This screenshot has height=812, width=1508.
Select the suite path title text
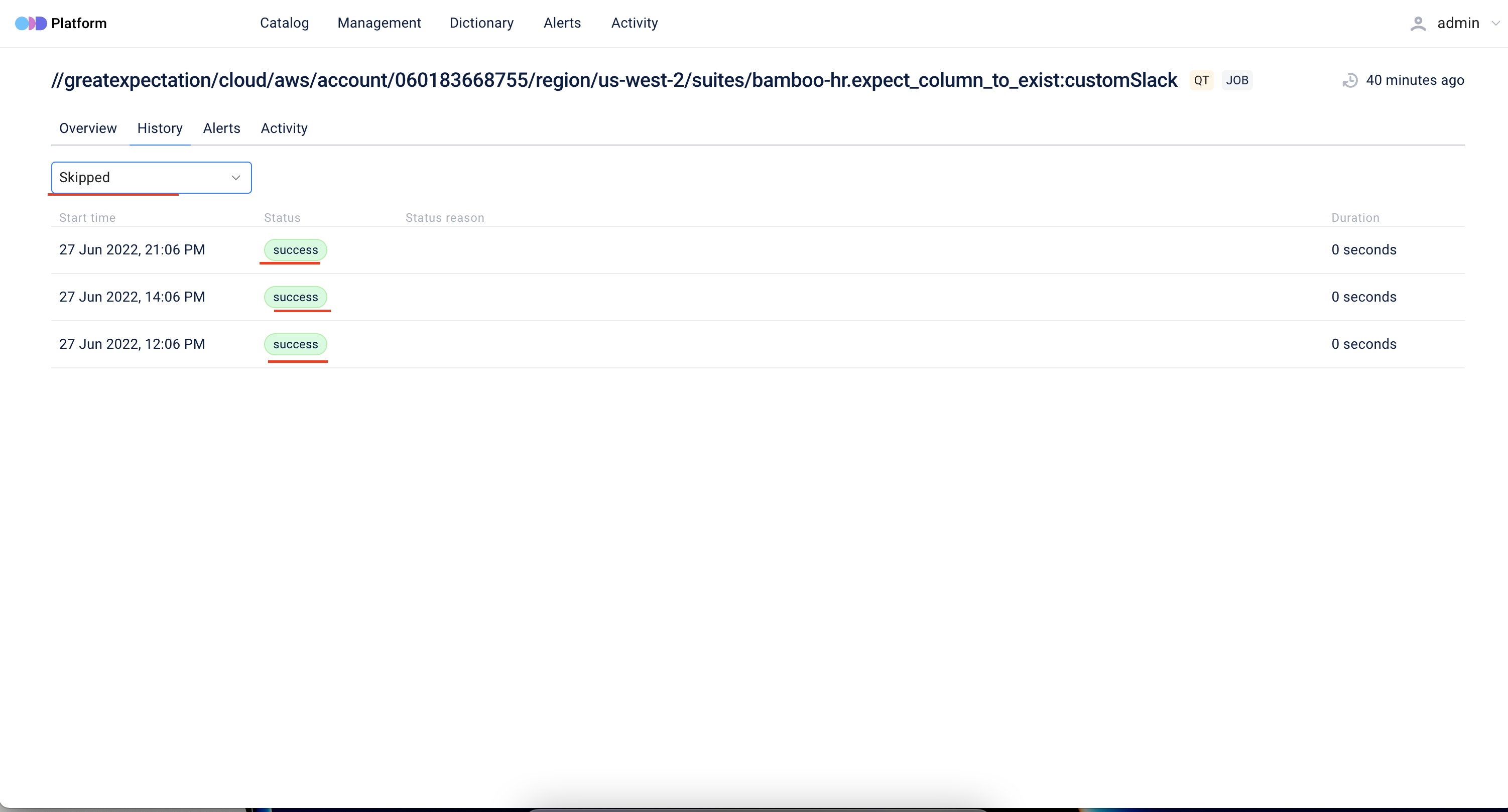614,80
